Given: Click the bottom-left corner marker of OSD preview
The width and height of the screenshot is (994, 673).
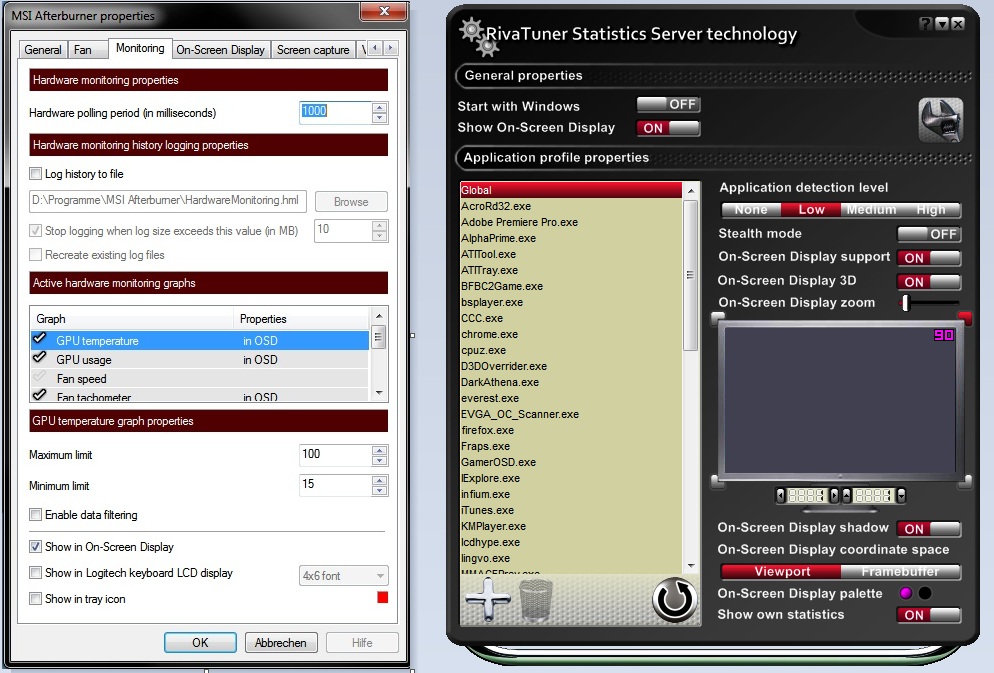Looking at the screenshot, I should 718,482.
